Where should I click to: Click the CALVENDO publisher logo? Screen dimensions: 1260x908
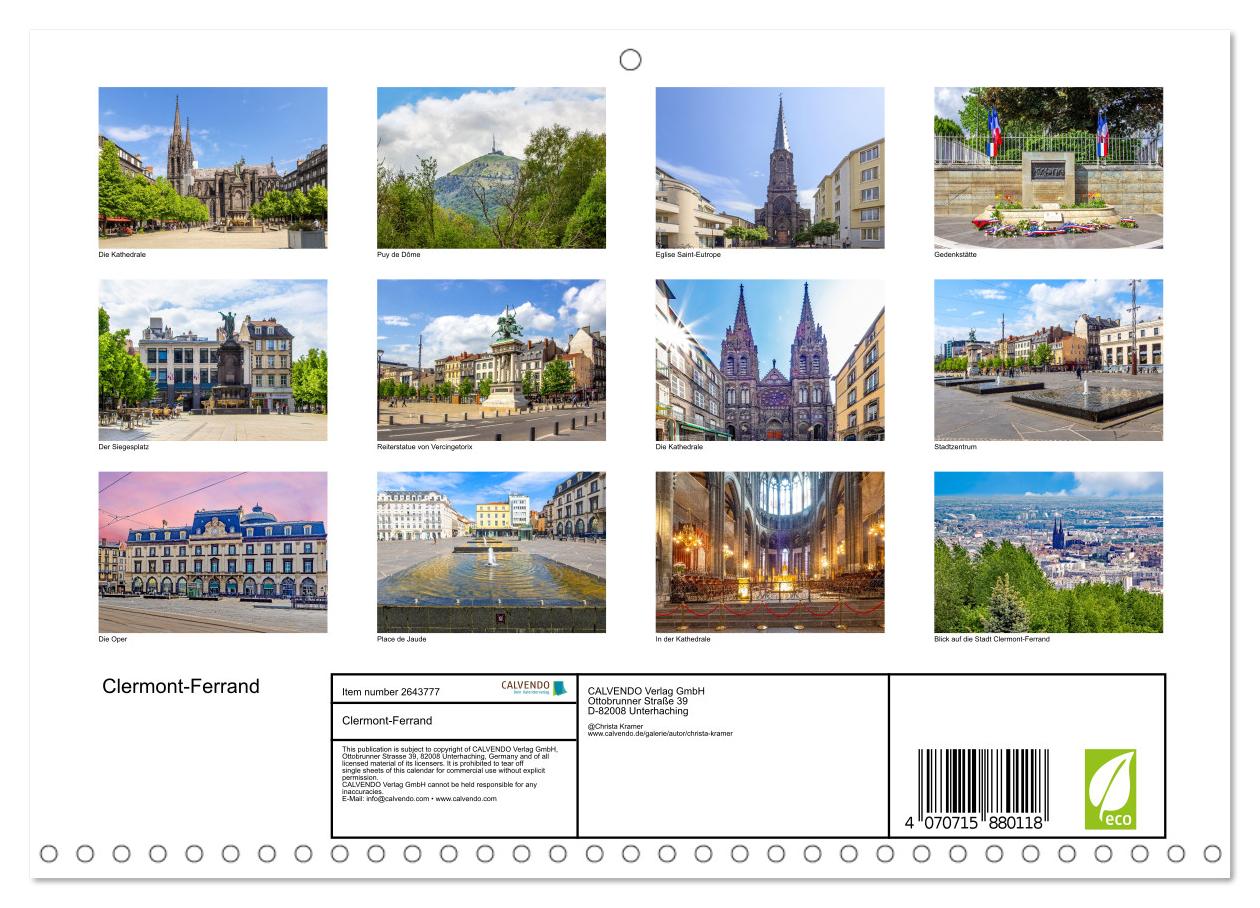(x=533, y=688)
